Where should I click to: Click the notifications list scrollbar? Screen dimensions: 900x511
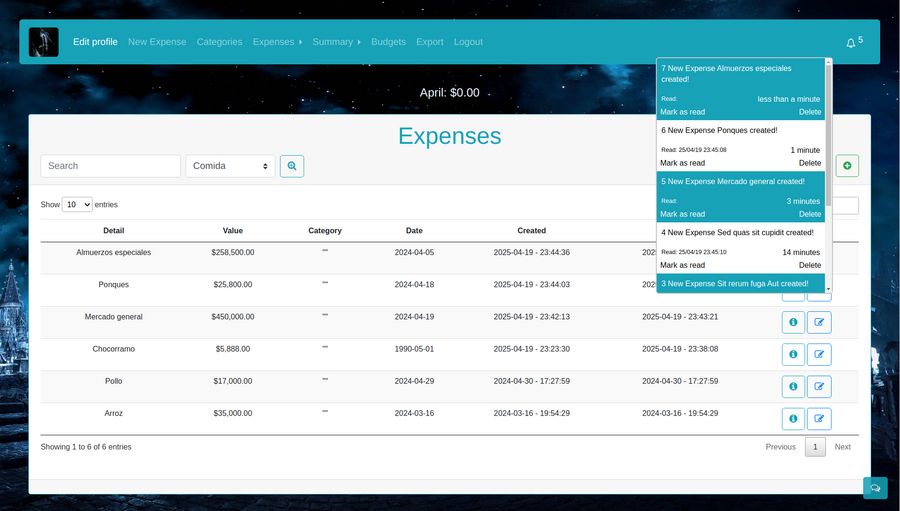click(828, 130)
